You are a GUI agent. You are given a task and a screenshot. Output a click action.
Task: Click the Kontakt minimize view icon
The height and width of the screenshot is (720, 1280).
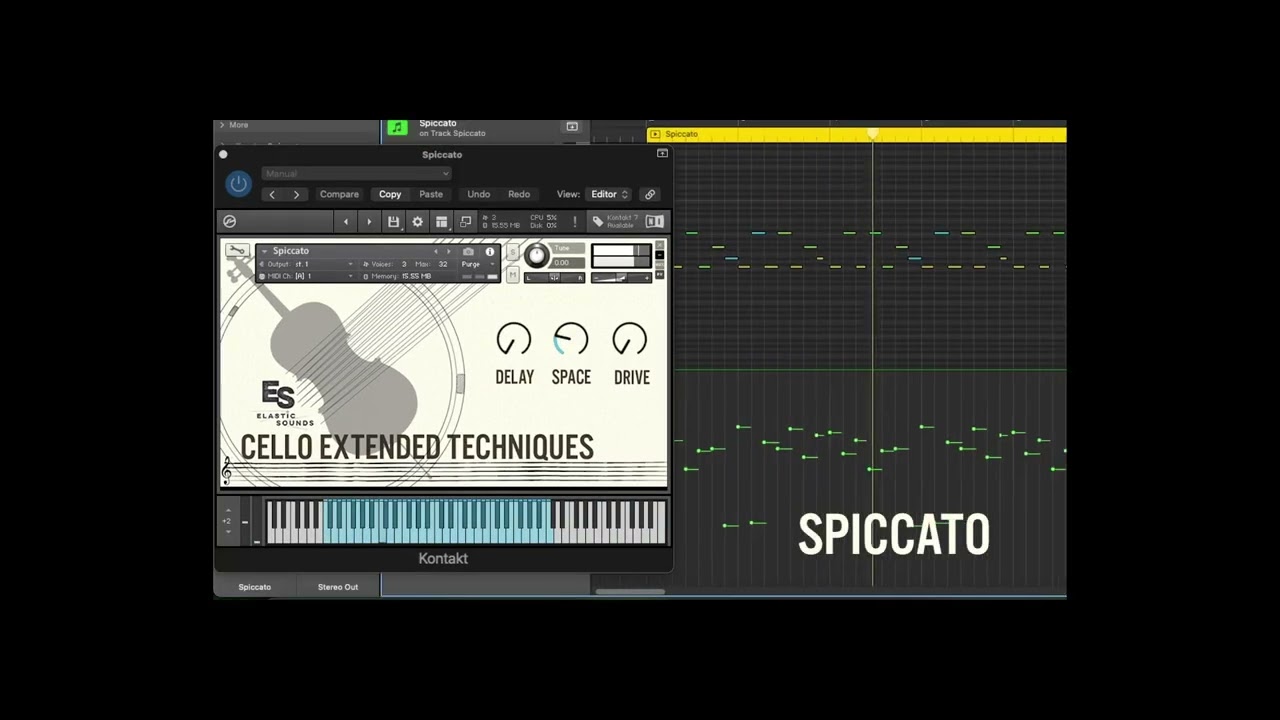[465, 222]
